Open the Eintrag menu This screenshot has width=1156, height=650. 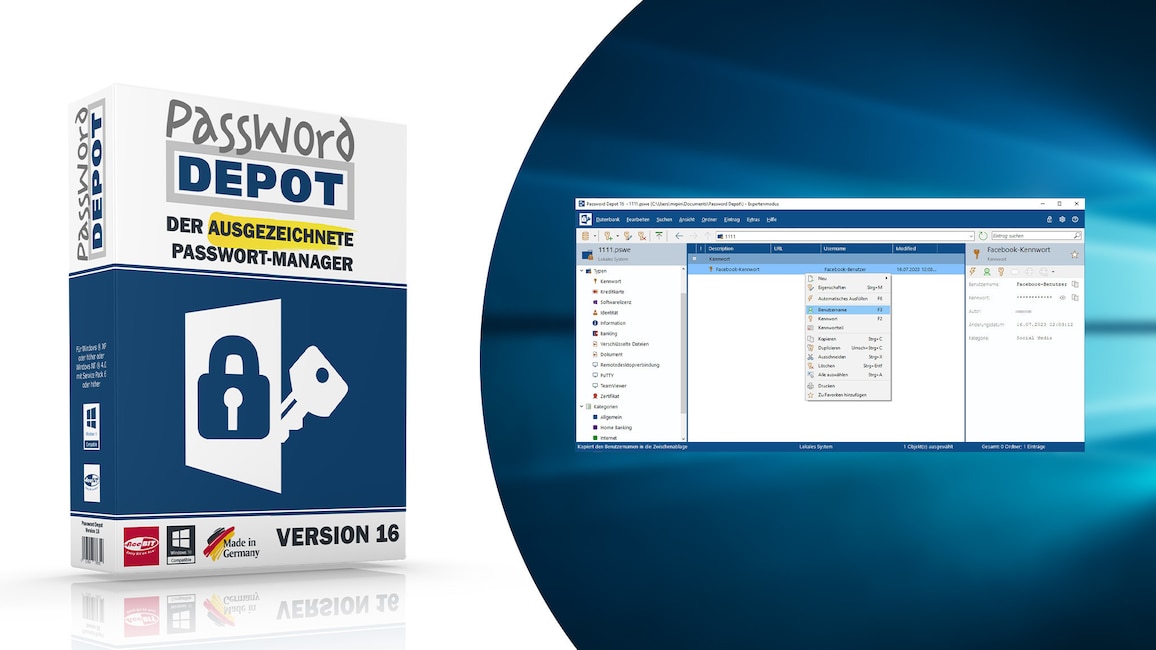[x=731, y=220]
